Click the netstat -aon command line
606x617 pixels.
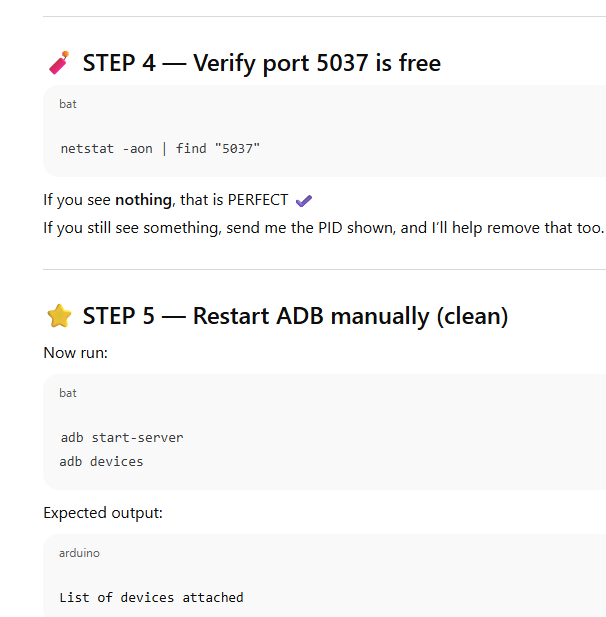[x=160, y=148]
